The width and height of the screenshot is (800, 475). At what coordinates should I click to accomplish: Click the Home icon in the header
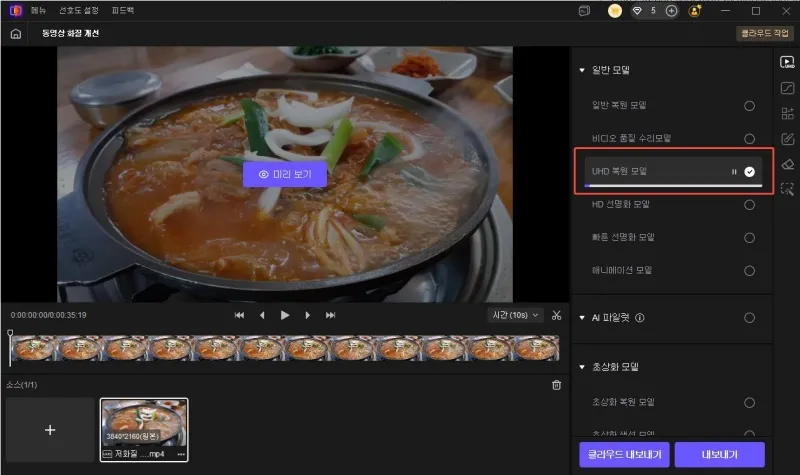pos(16,33)
